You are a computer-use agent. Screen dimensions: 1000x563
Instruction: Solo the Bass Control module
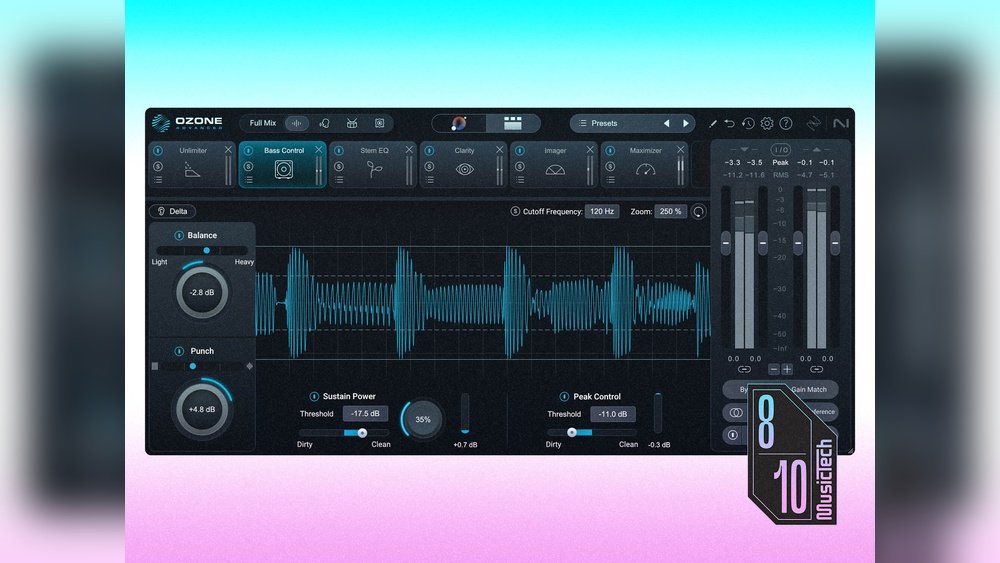coord(249,166)
